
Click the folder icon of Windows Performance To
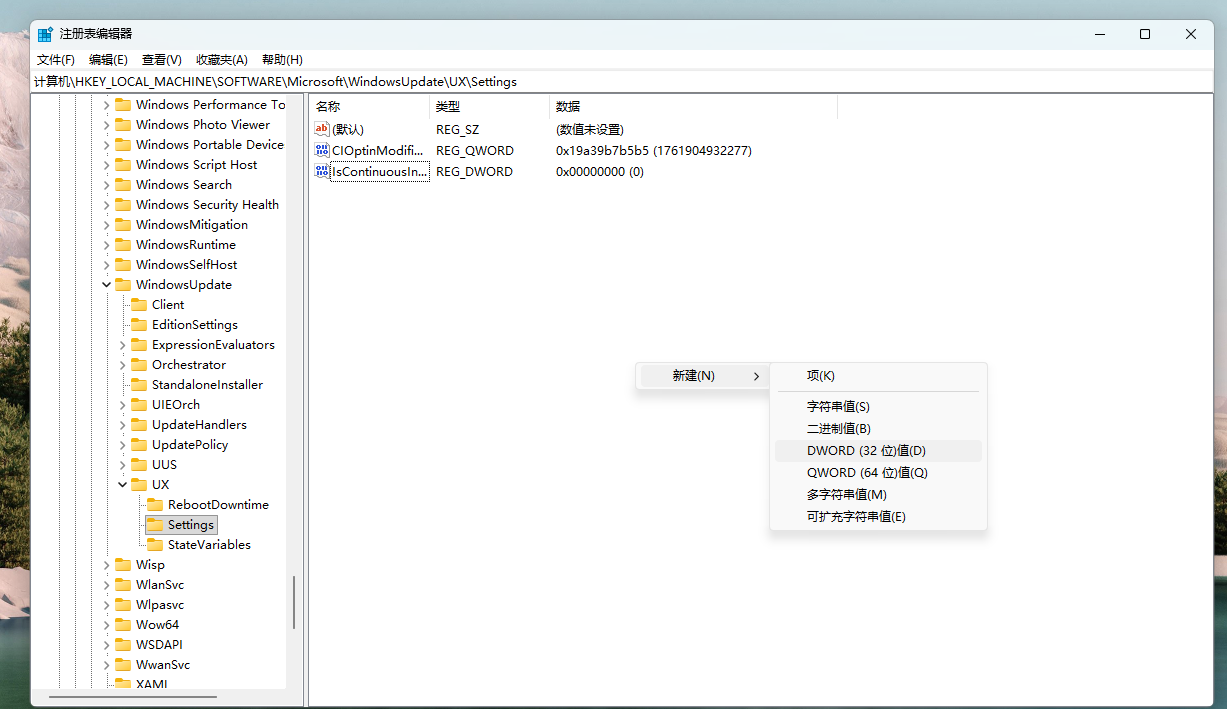(x=123, y=105)
